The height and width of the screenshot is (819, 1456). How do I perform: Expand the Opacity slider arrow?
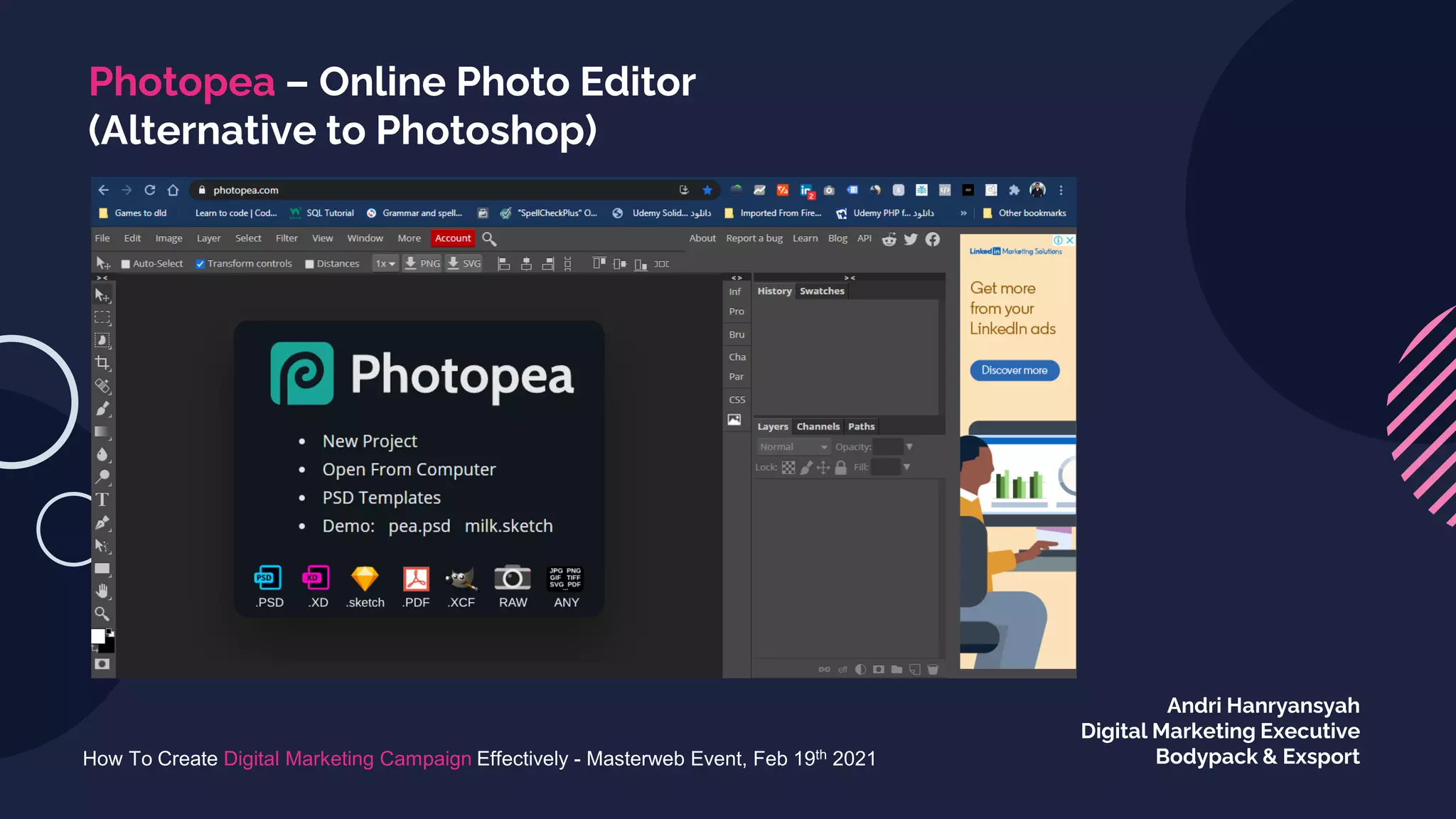coord(909,447)
